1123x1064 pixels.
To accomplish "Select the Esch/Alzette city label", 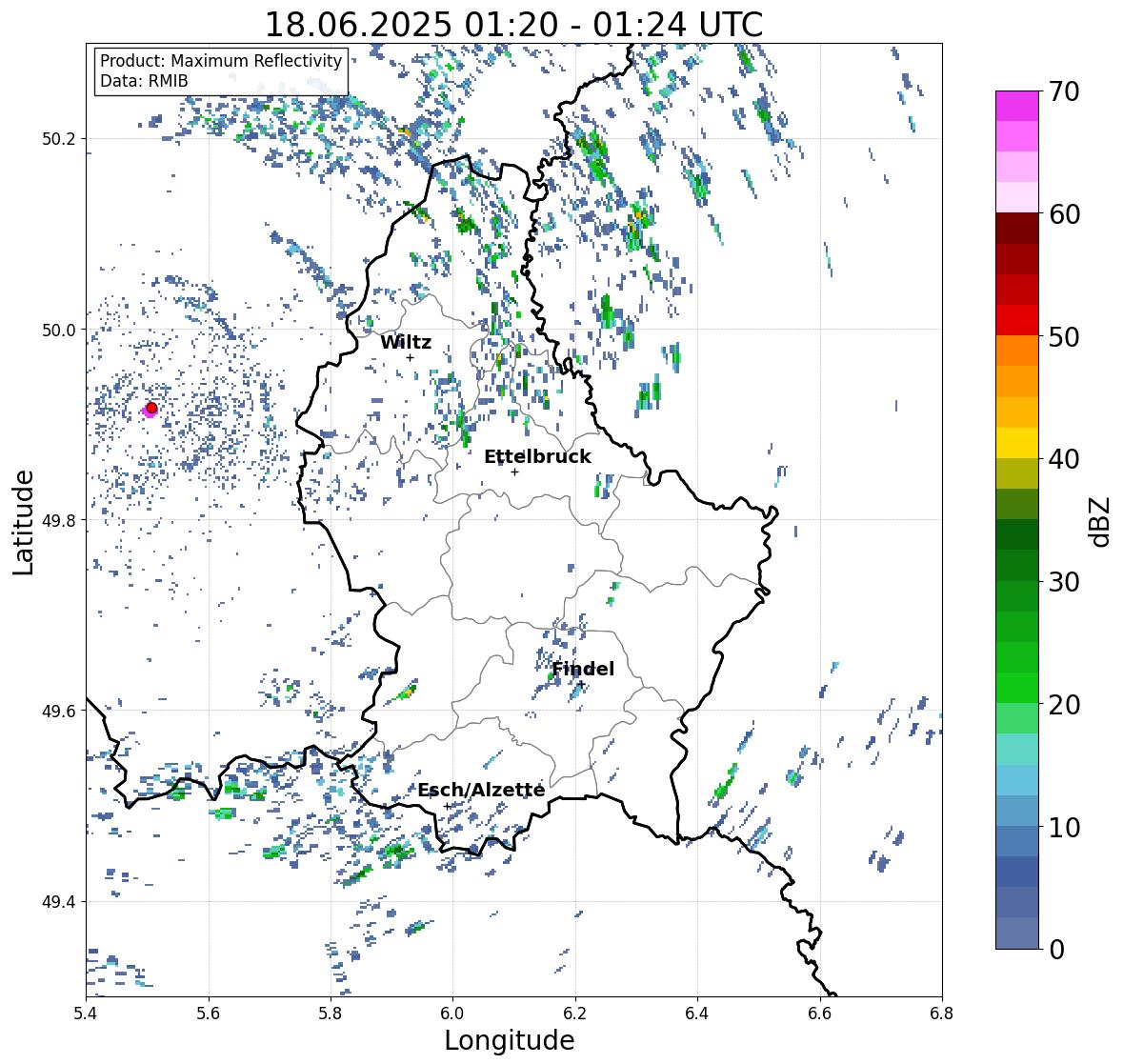I will [x=481, y=790].
